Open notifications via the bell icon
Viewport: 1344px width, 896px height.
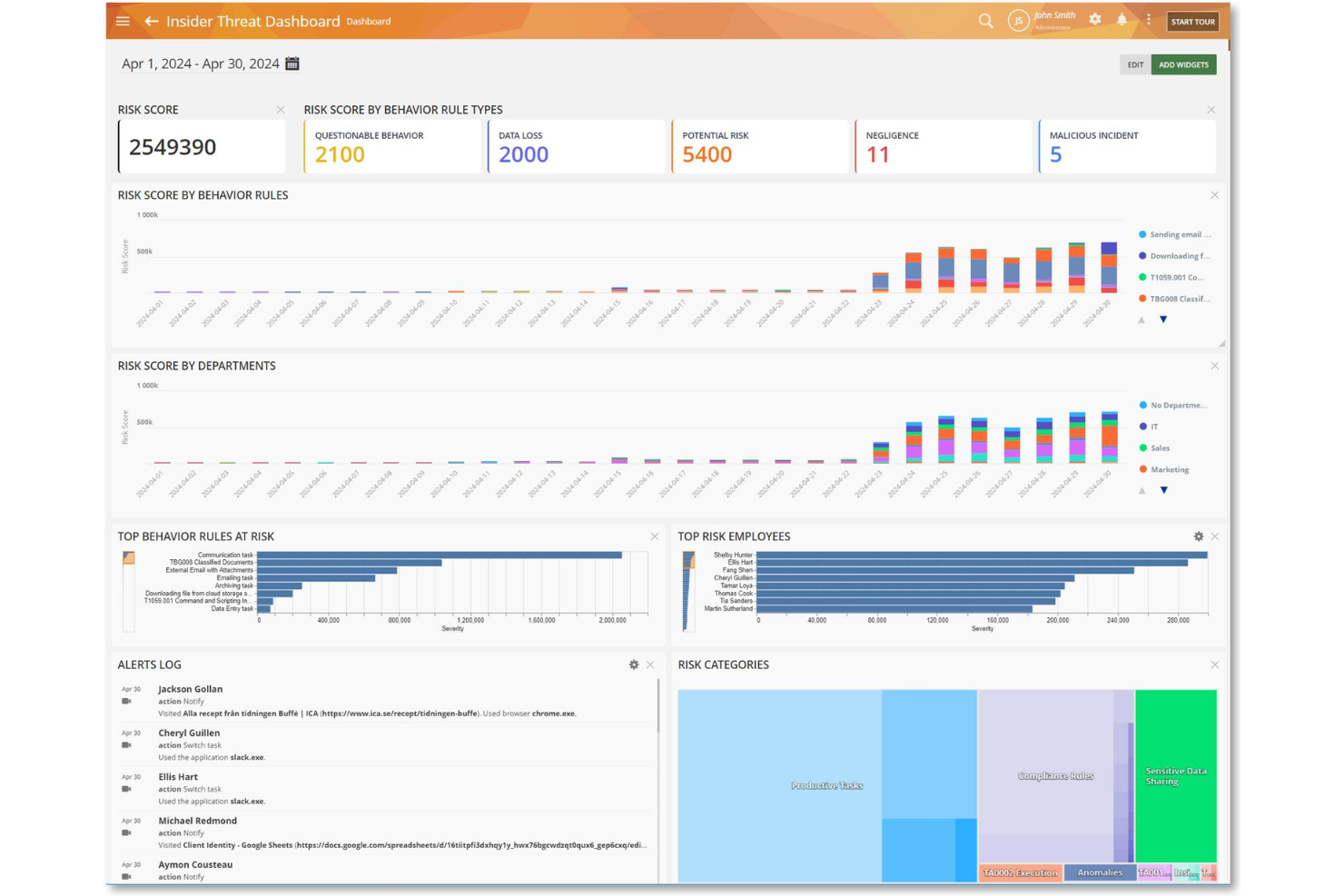(x=1122, y=19)
